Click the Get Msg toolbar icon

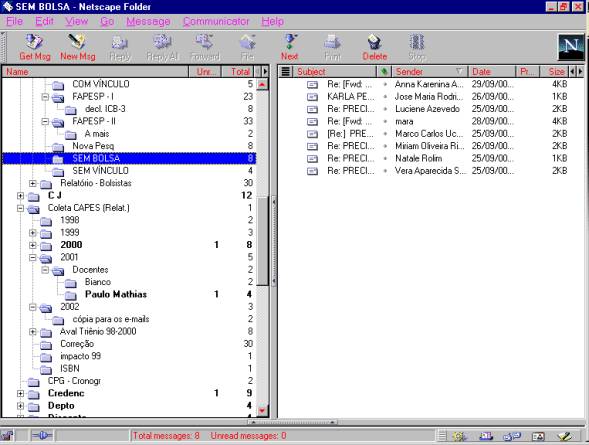coord(35,47)
